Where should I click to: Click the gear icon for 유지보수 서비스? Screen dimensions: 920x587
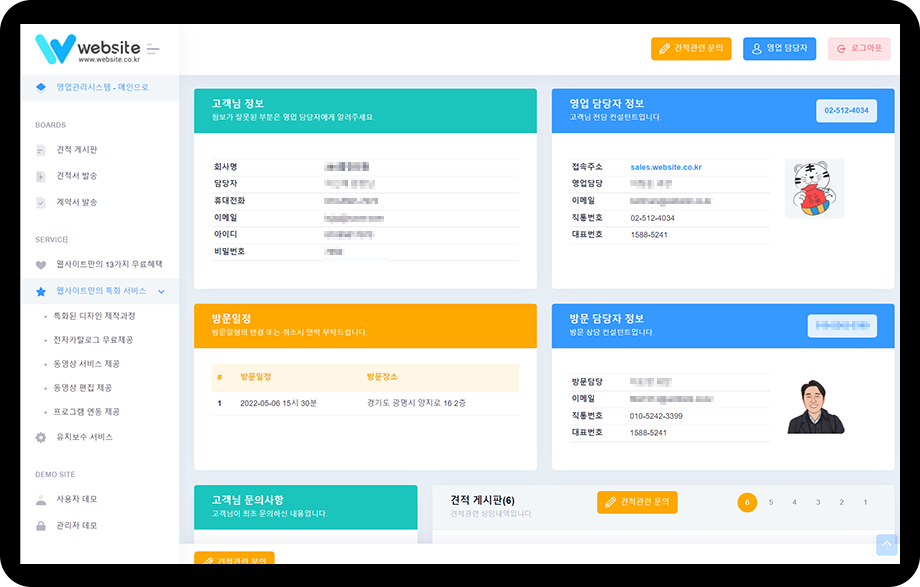[x=41, y=437]
